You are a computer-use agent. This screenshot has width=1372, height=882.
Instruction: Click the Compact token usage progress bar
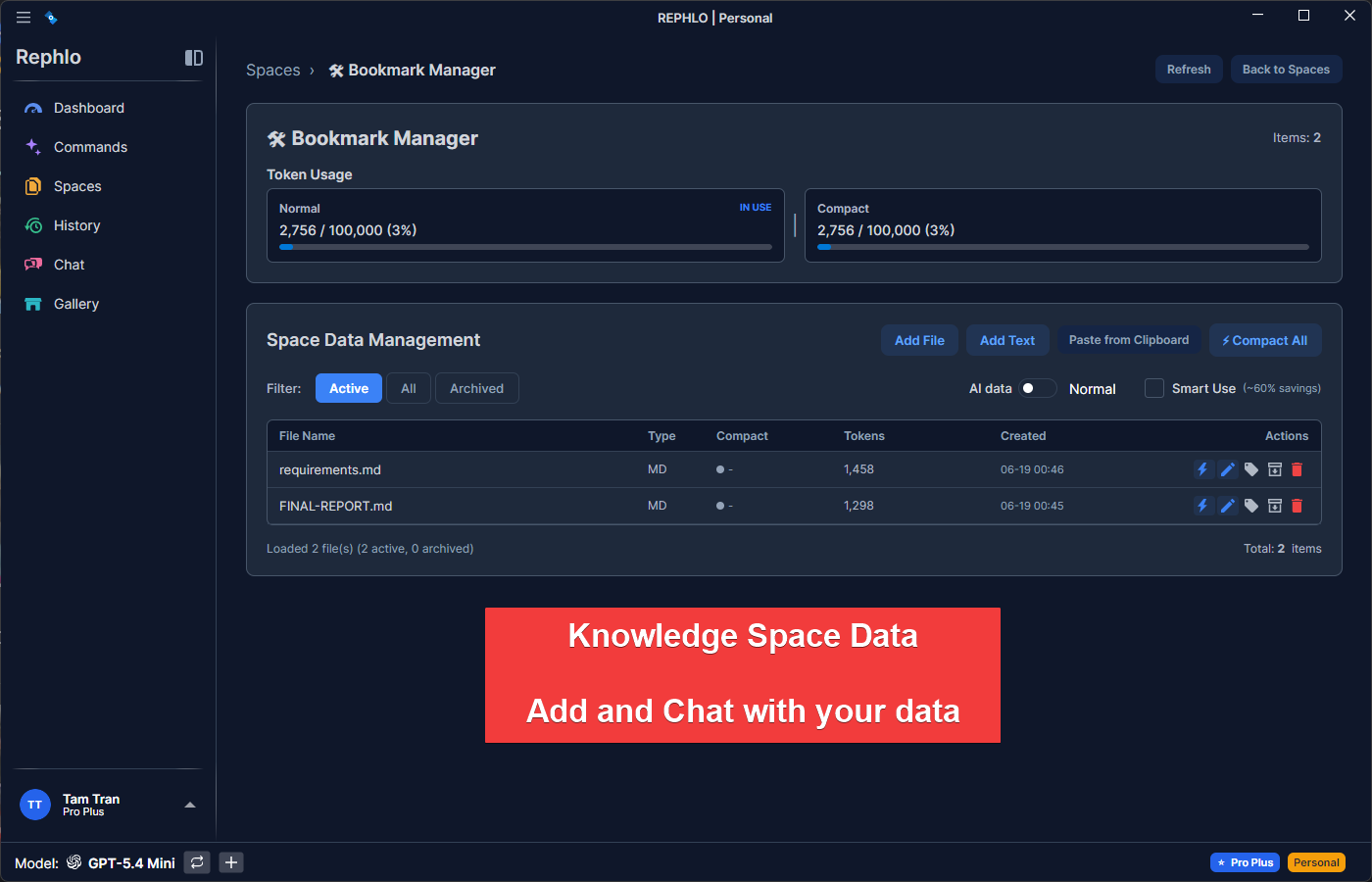tap(1063, 247)
